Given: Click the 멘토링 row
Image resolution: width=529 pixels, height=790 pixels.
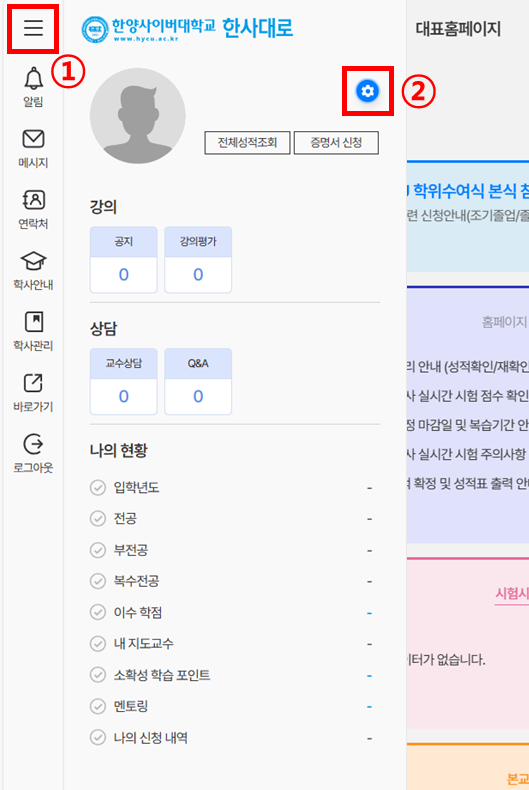Looking at the screenshot, I should tap(231, 706).
